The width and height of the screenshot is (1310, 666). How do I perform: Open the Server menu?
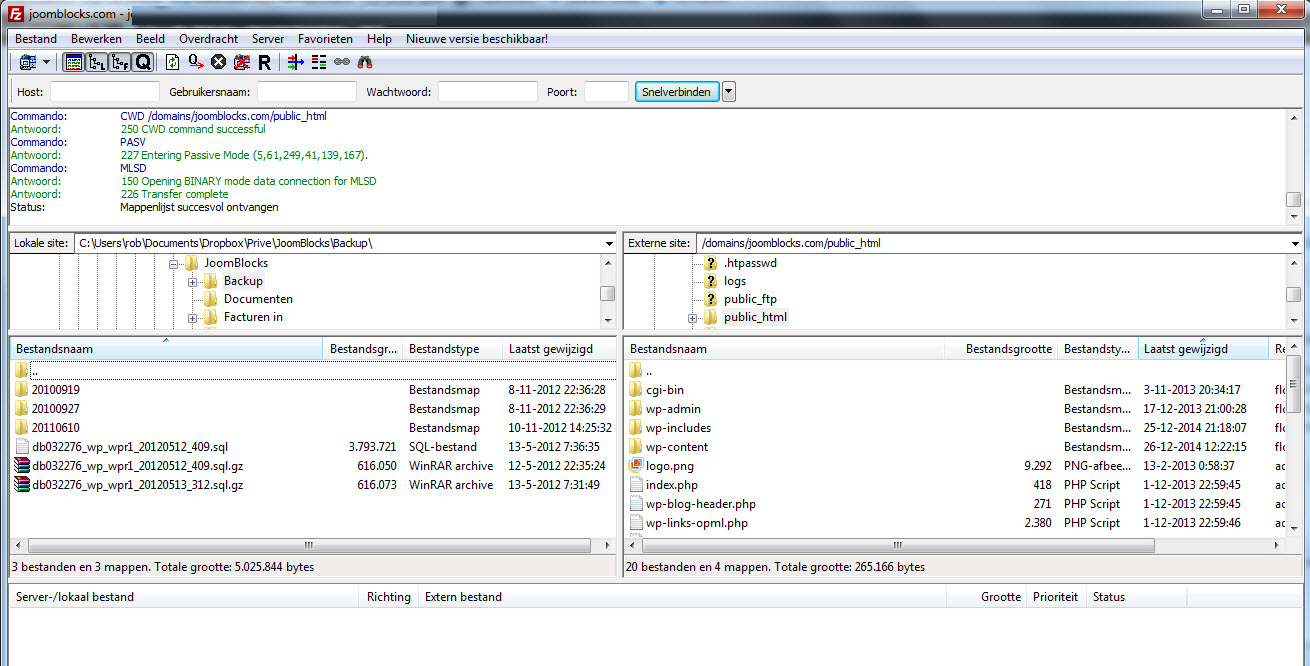coord(268,39)
